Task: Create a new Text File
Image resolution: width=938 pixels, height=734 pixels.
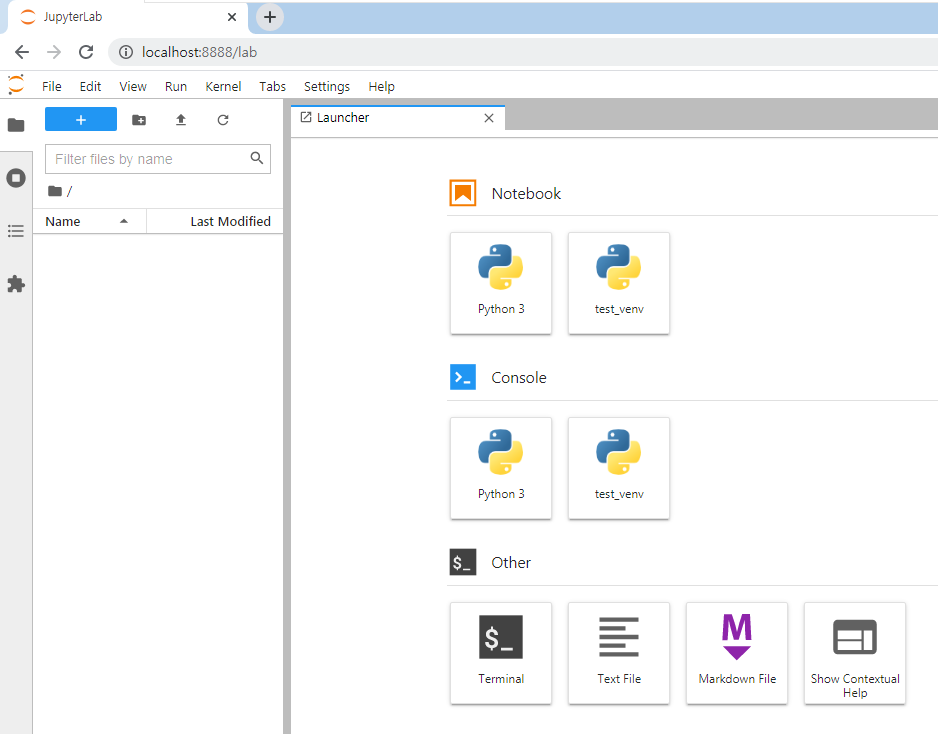Action: coord(619,653)
